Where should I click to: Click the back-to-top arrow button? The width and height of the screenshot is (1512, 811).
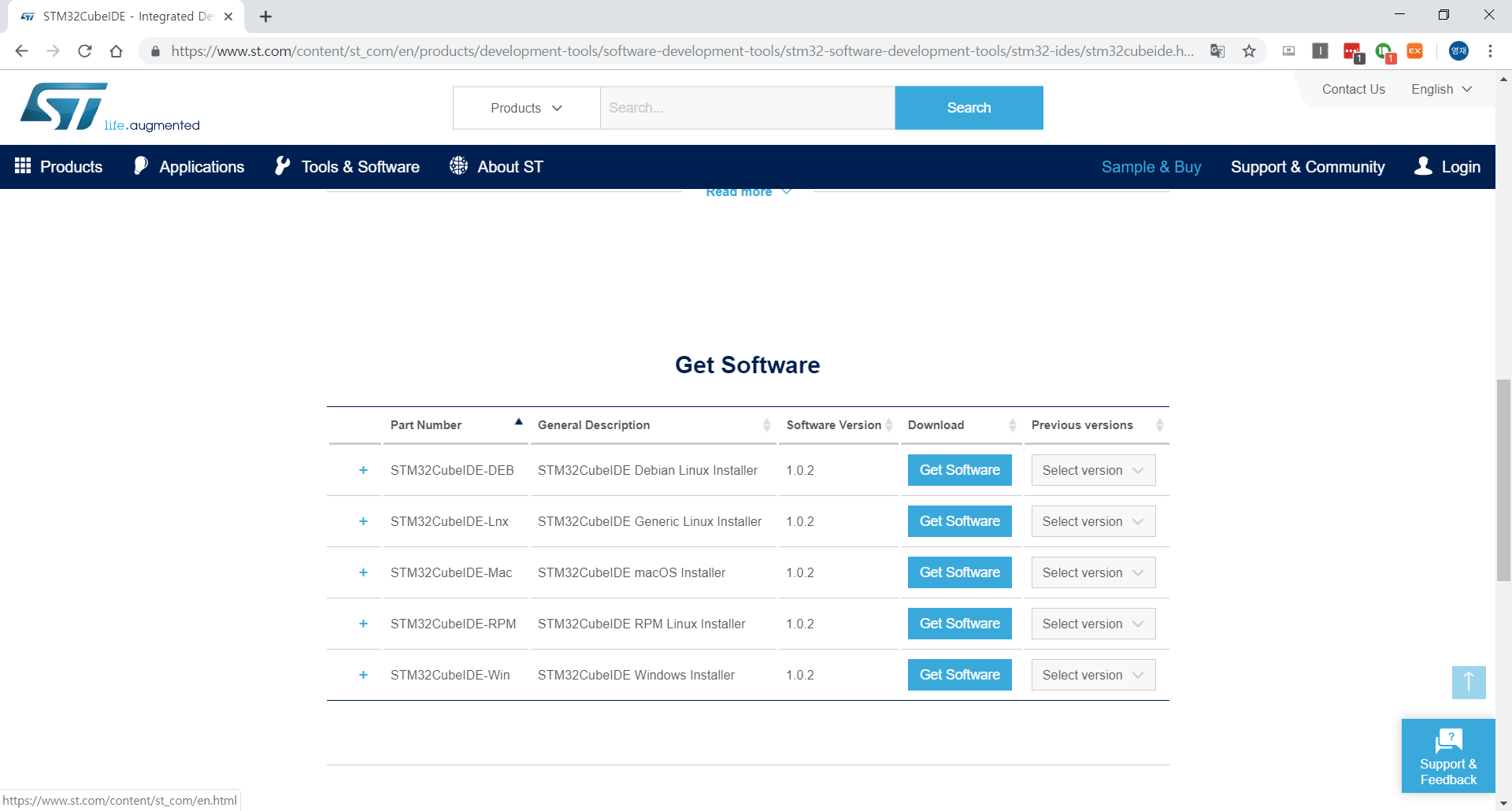tap(1469, 682)
